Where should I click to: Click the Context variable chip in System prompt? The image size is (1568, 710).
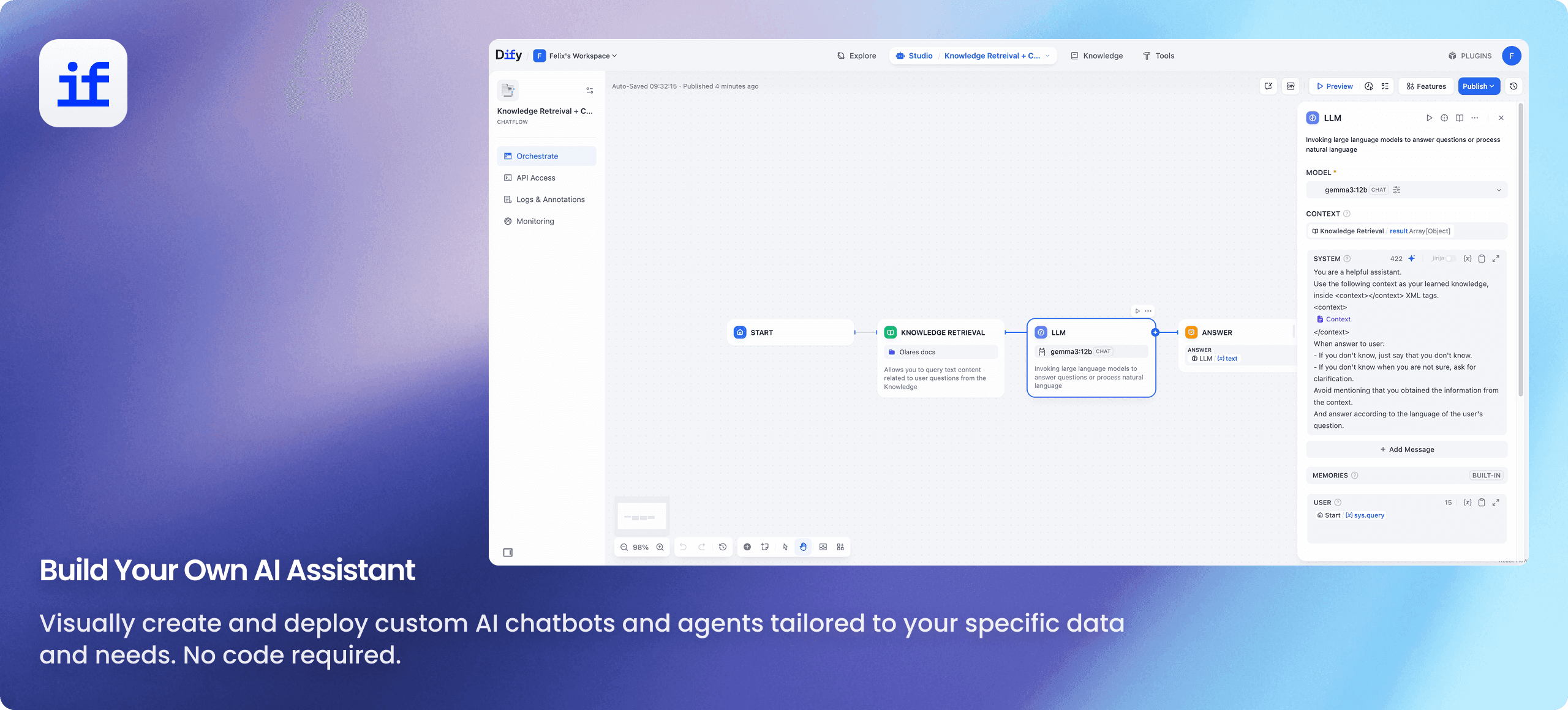tap(1333, 319)
